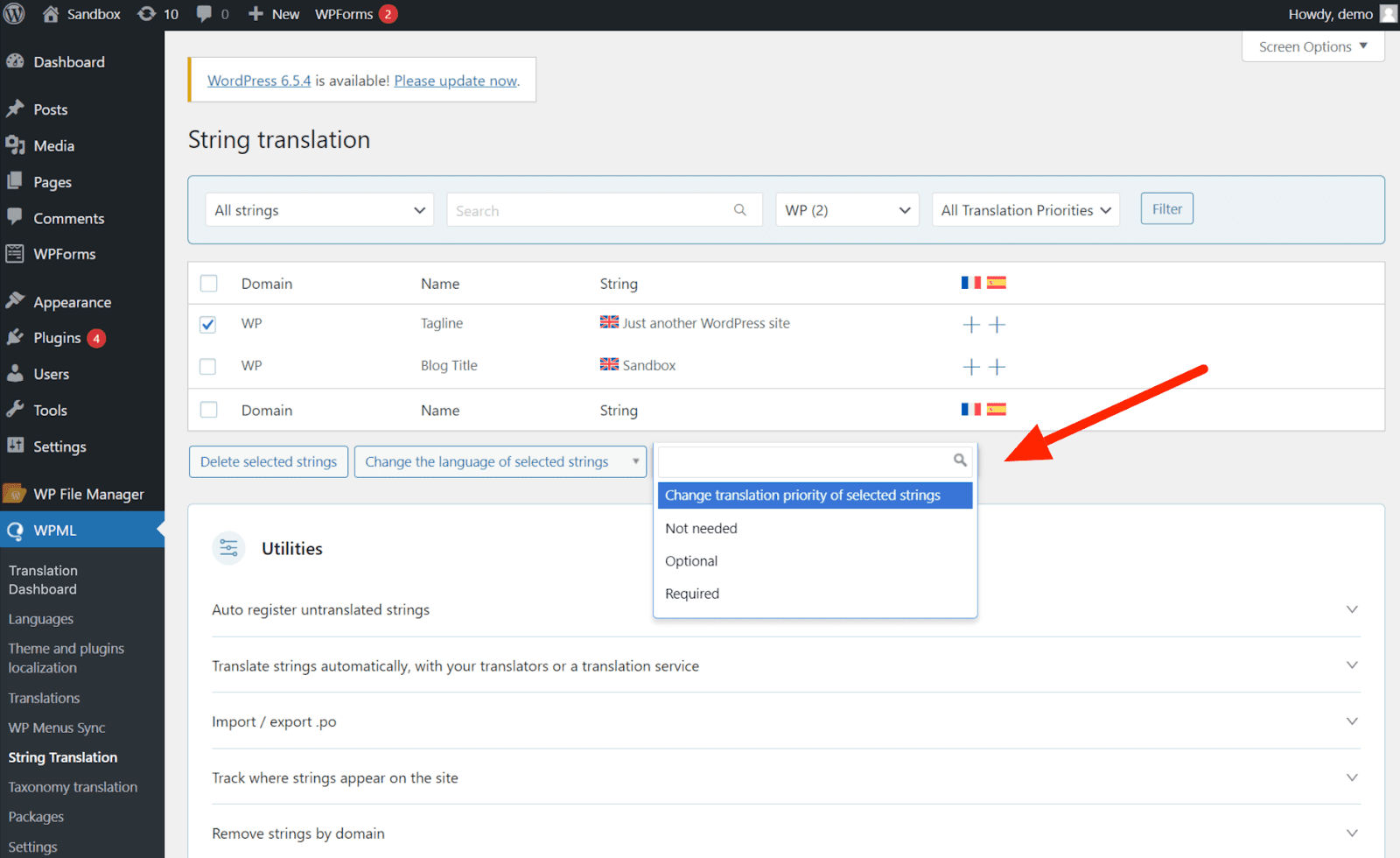The width and height of the screenshot is (1400, 858).
Task: Click the WP File Manager folder icon
Action: (15, 494)
